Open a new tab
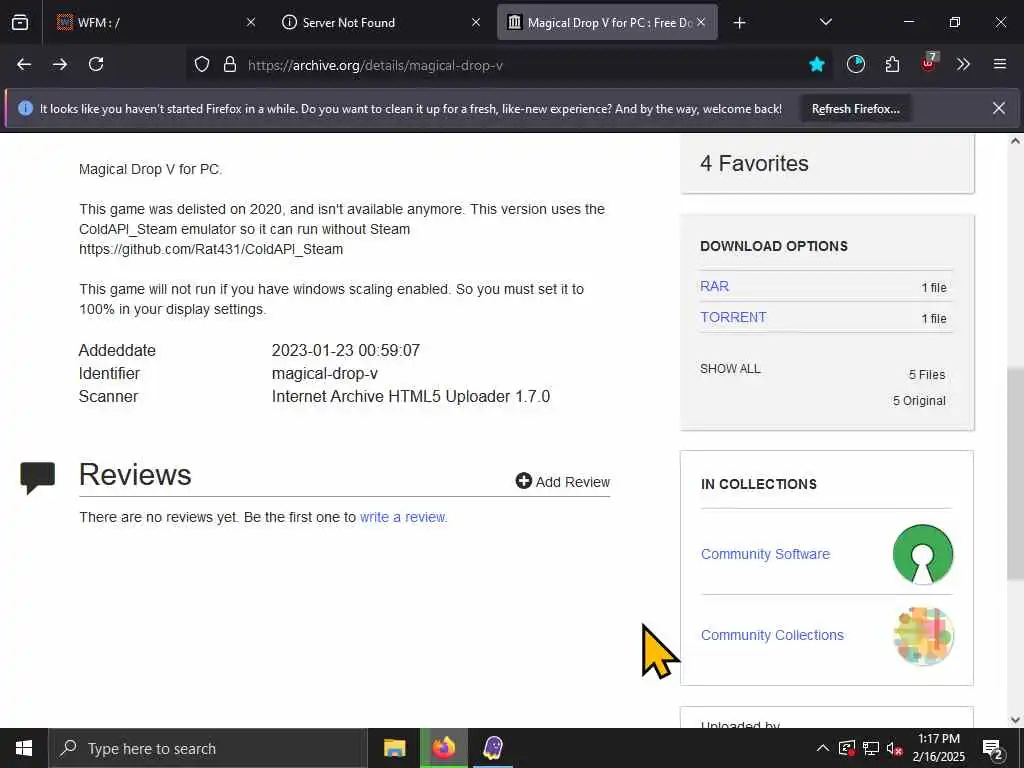The image size is (1024, 768). 739,23
